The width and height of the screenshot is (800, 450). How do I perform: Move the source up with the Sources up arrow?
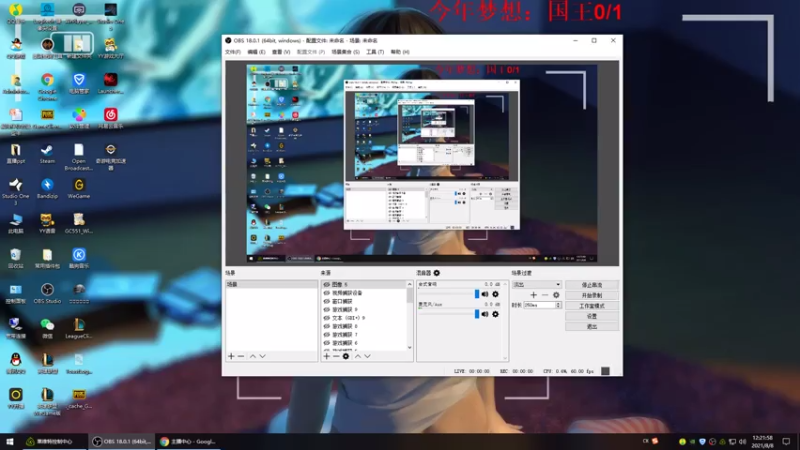pos(358,356)
